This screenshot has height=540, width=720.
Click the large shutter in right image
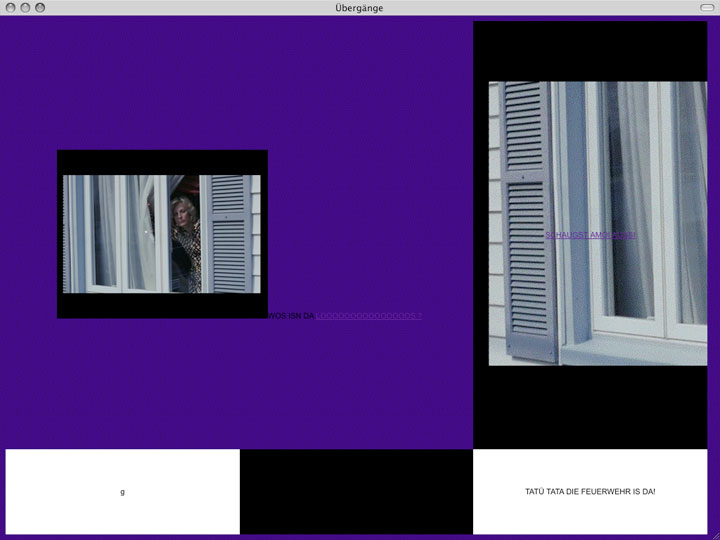527,220
